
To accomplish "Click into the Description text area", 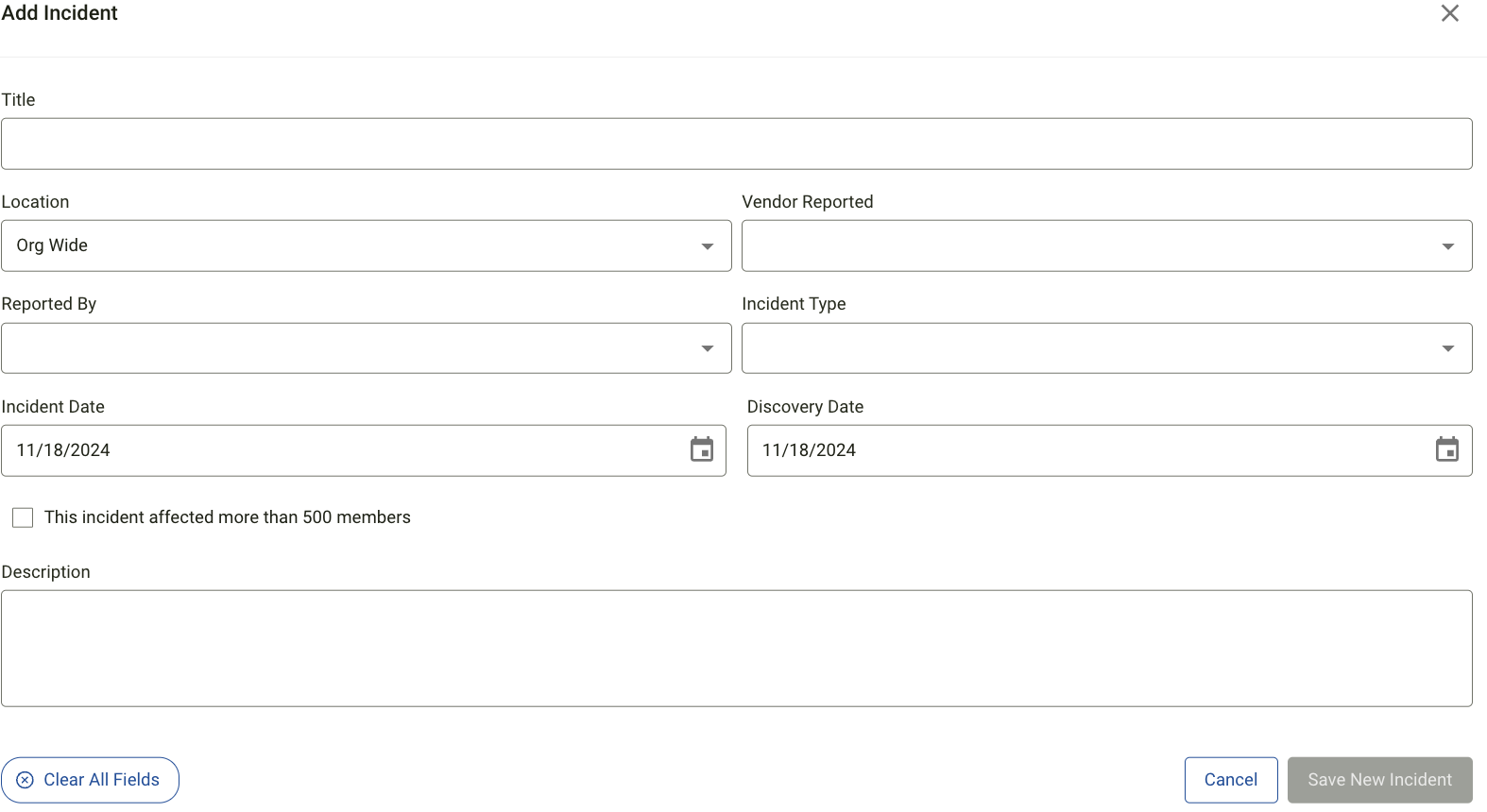I will [x=737, y=649].
